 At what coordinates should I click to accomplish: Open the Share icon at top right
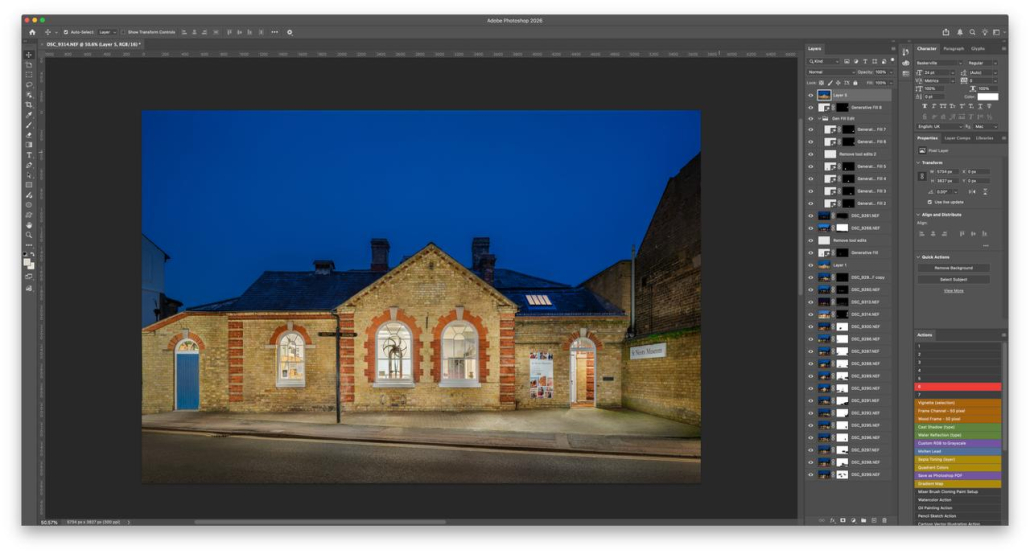946,32
